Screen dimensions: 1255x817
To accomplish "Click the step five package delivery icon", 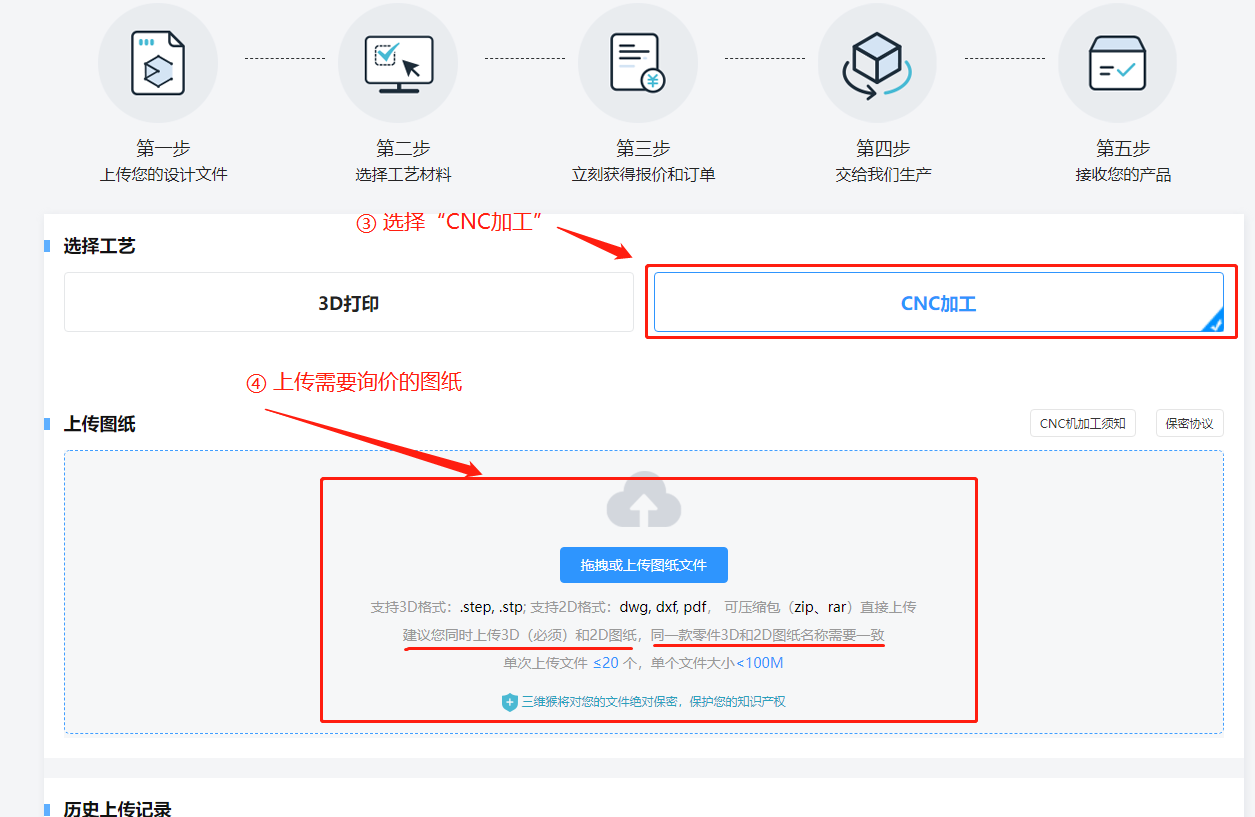I will tap(1117, 63).
